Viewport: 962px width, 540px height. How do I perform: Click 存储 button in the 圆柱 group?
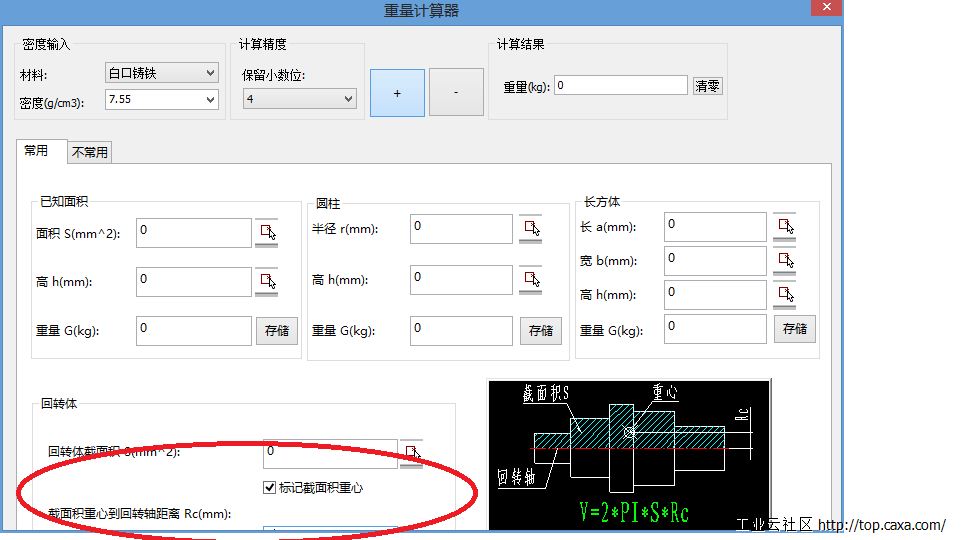541,331
